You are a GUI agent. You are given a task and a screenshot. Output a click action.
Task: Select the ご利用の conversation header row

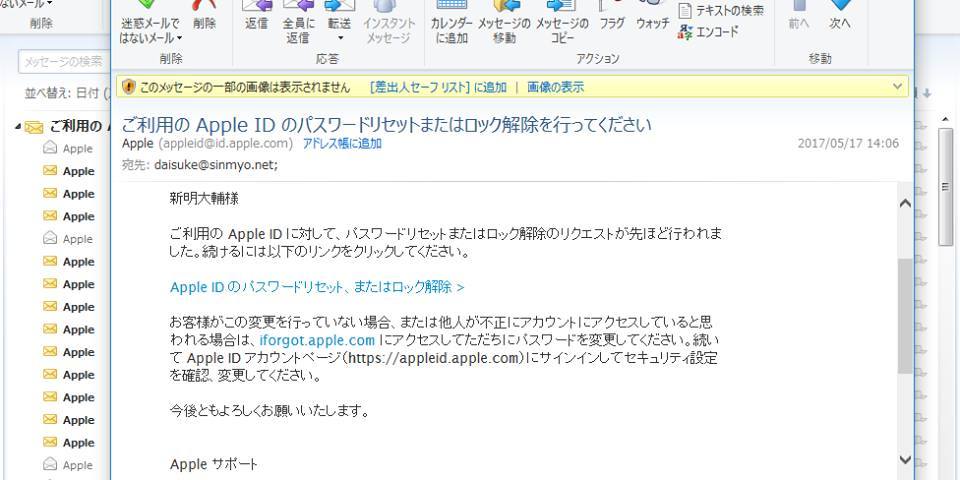tap(67, 127)
